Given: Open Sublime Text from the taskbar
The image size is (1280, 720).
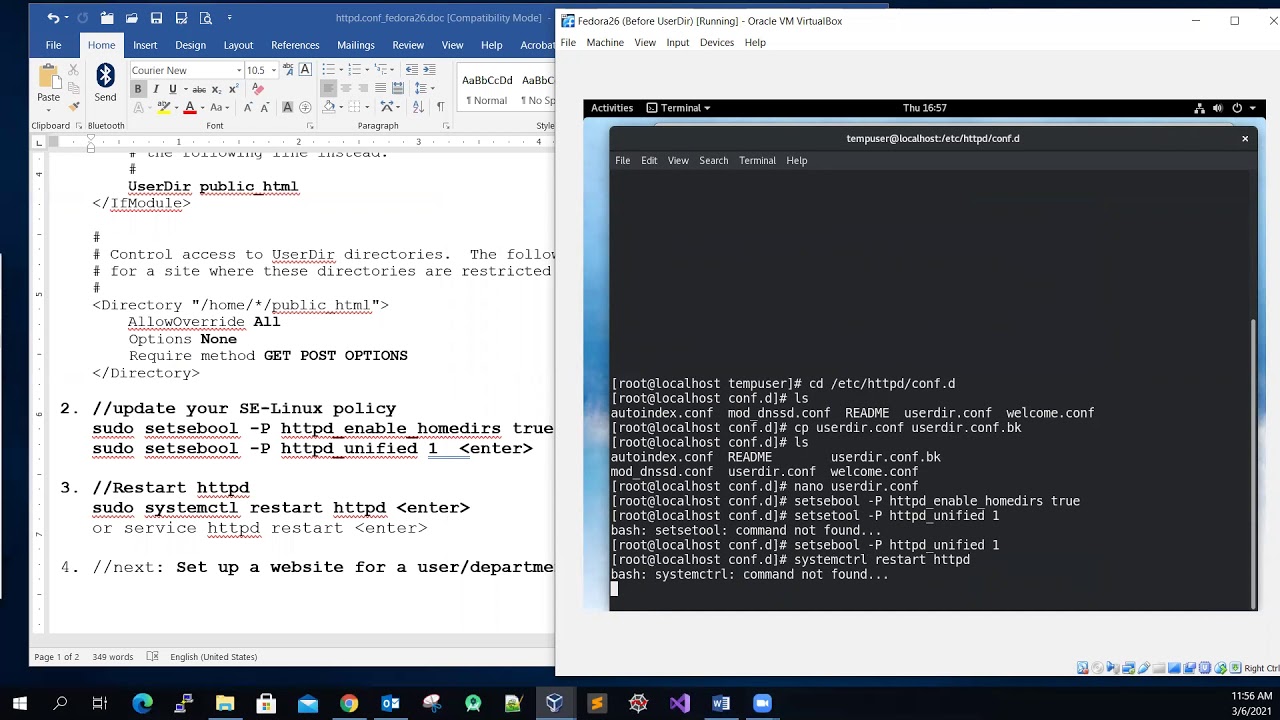Looking at the screenshot, I should (597, 703).
